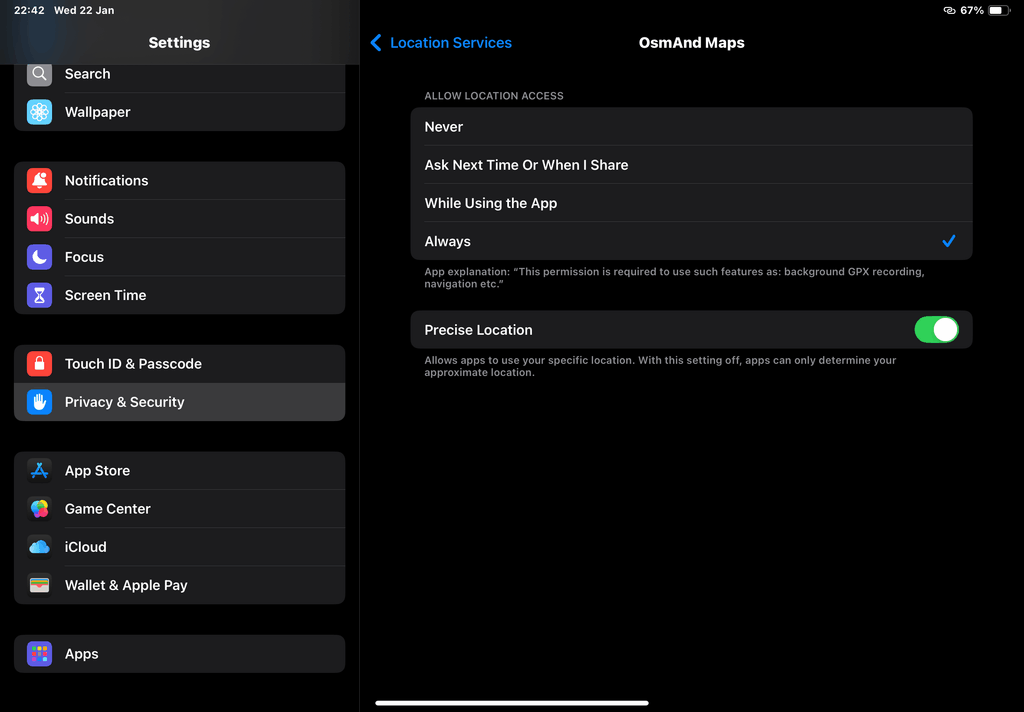Tap the Search magnifier icon
The image size is (1024, 712).
tap(39, 74)
